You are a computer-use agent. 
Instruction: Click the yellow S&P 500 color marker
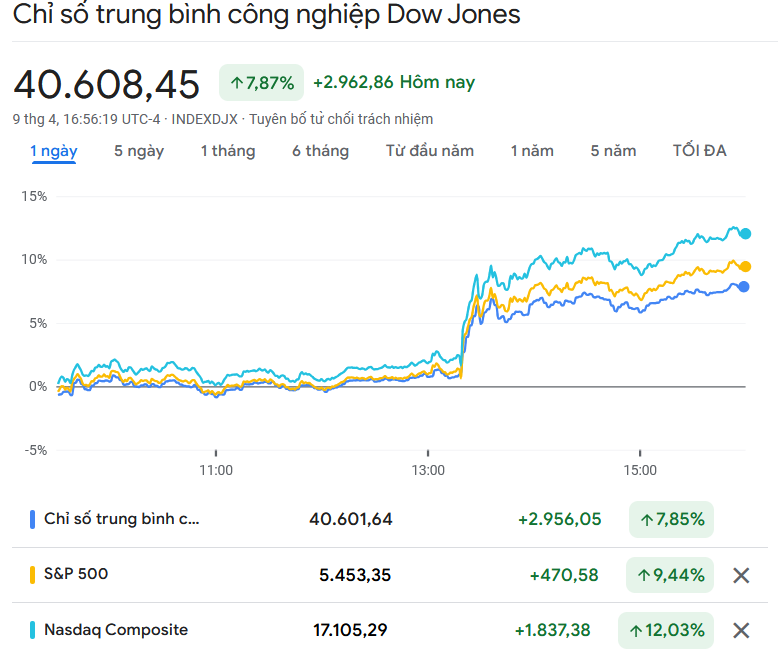tap(33, 574)
